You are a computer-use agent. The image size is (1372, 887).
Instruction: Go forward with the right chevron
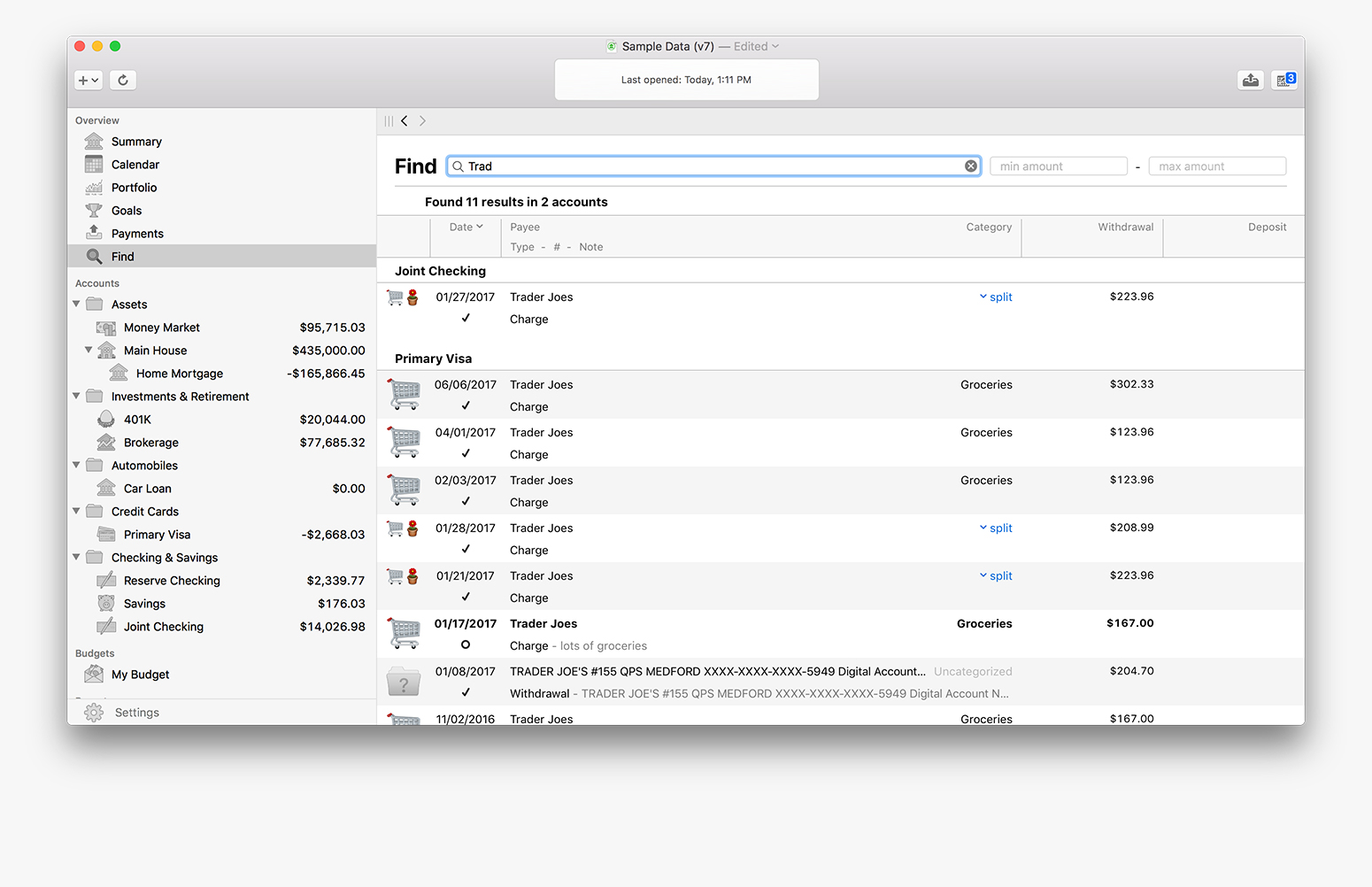click(422, 121)
